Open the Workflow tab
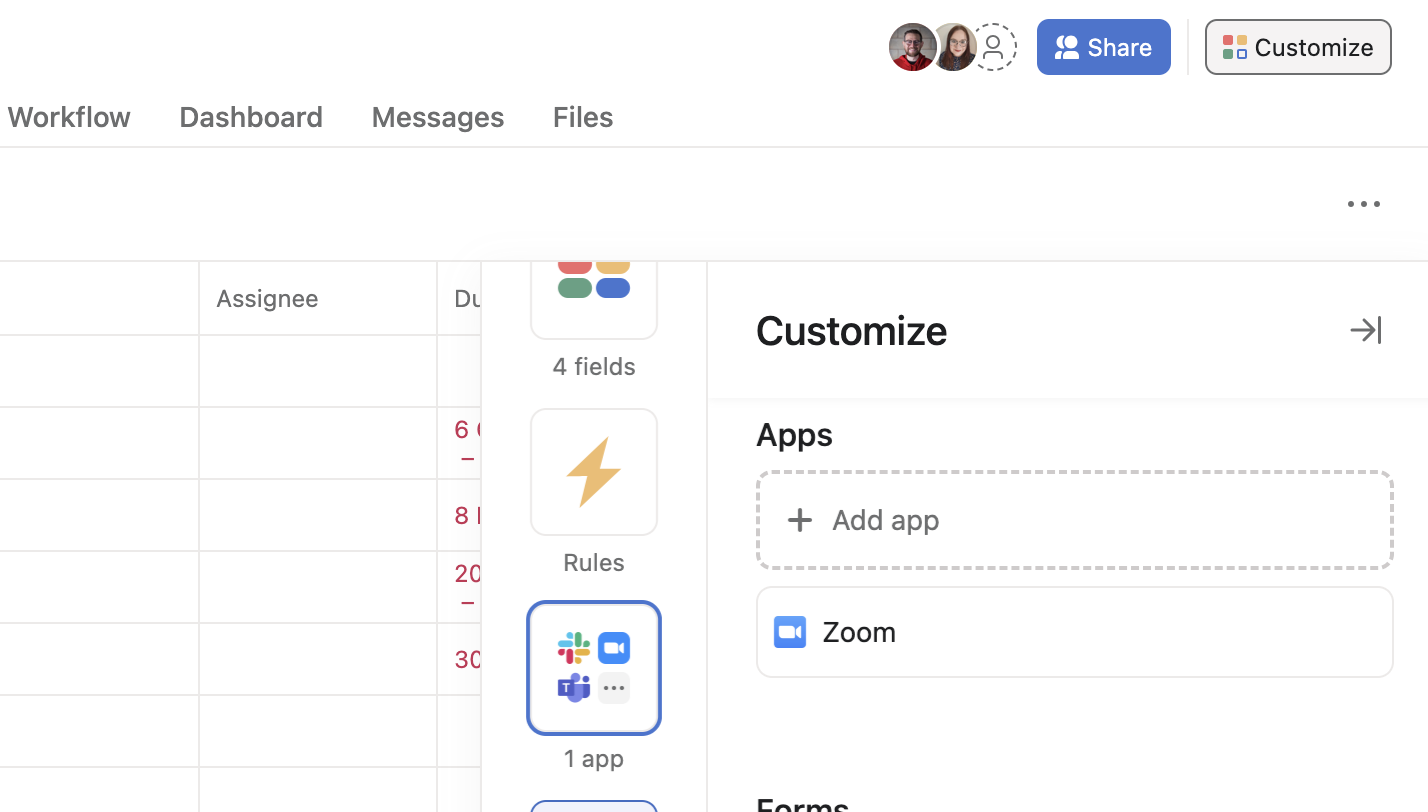The height and width of the screenshot is (812, 1428). pos(69,117)
